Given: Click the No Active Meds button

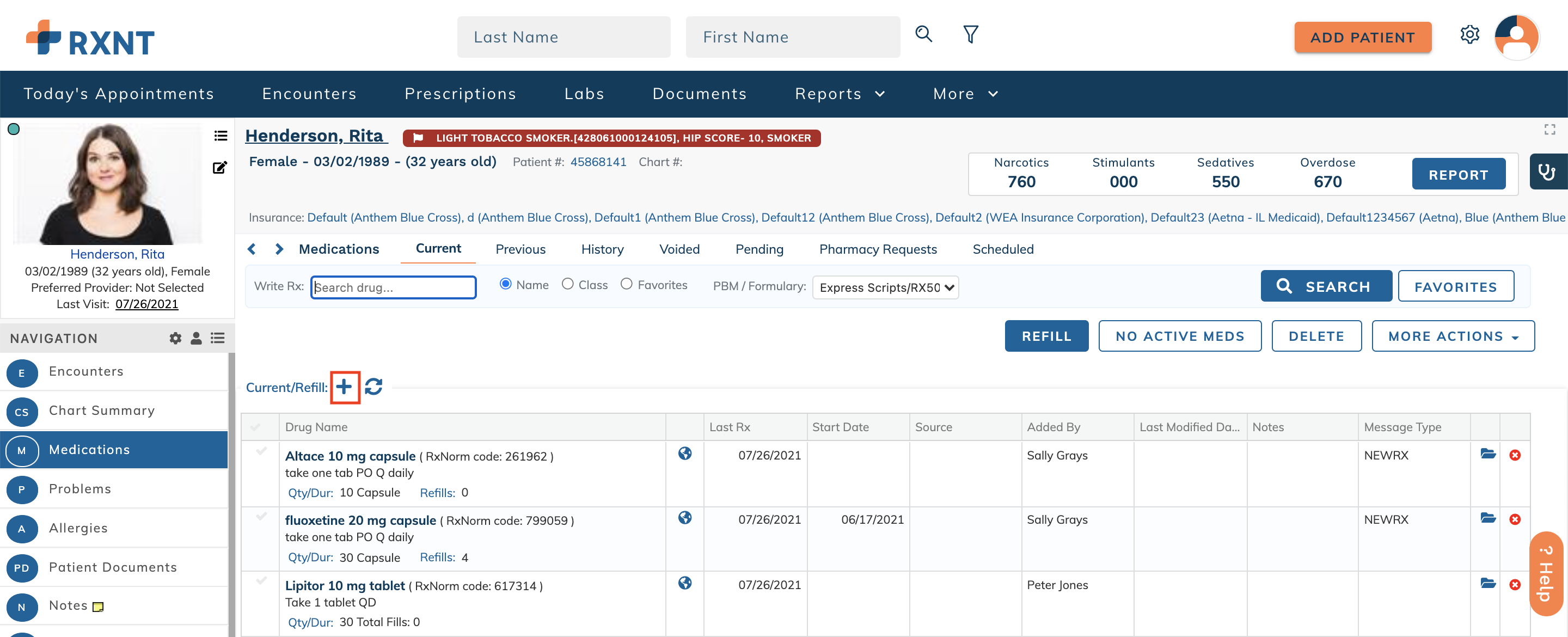Looking at the screenshot, I should 1180,336.
